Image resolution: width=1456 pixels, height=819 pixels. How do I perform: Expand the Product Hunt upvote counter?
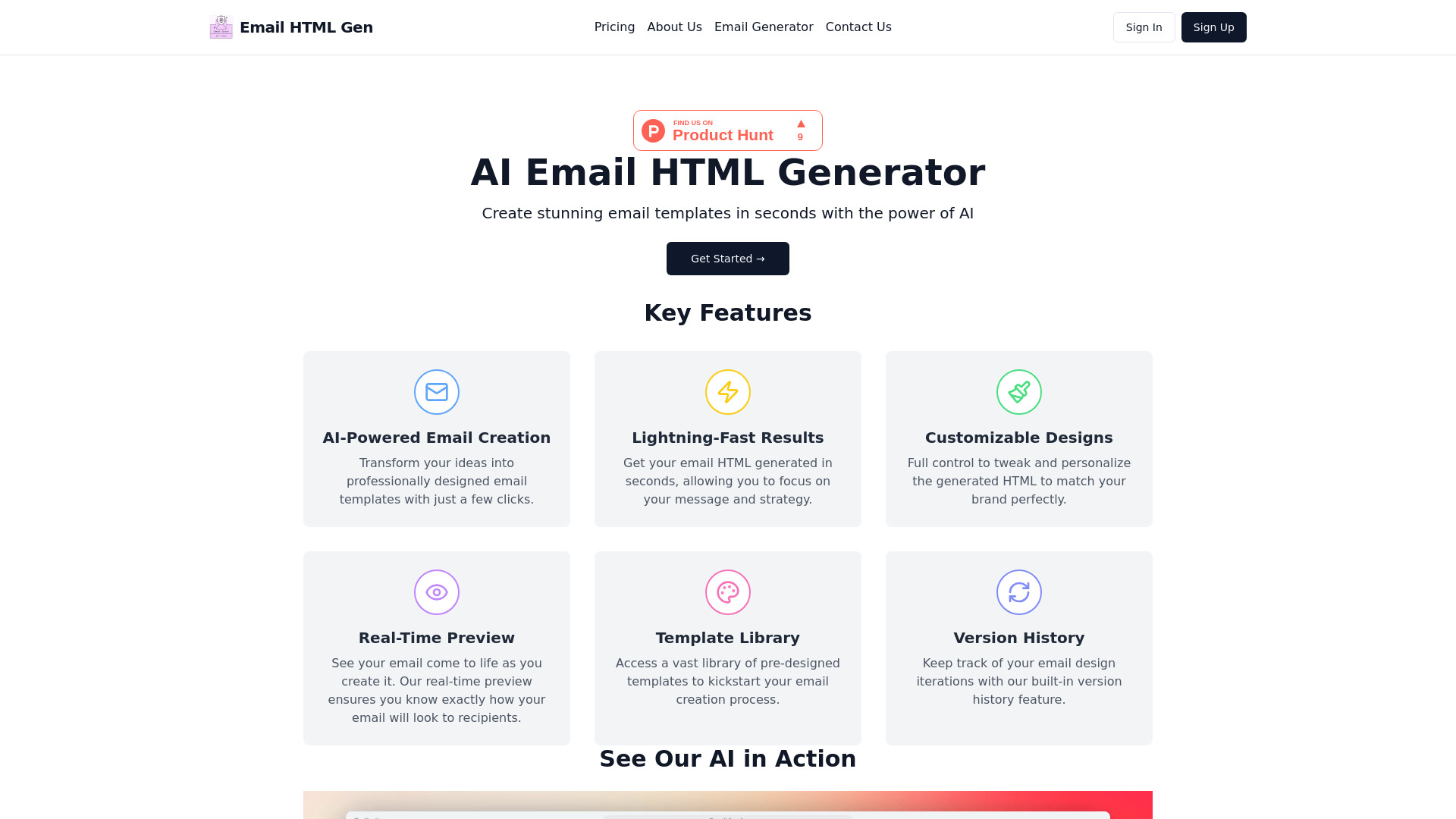[x=800, y=130]
